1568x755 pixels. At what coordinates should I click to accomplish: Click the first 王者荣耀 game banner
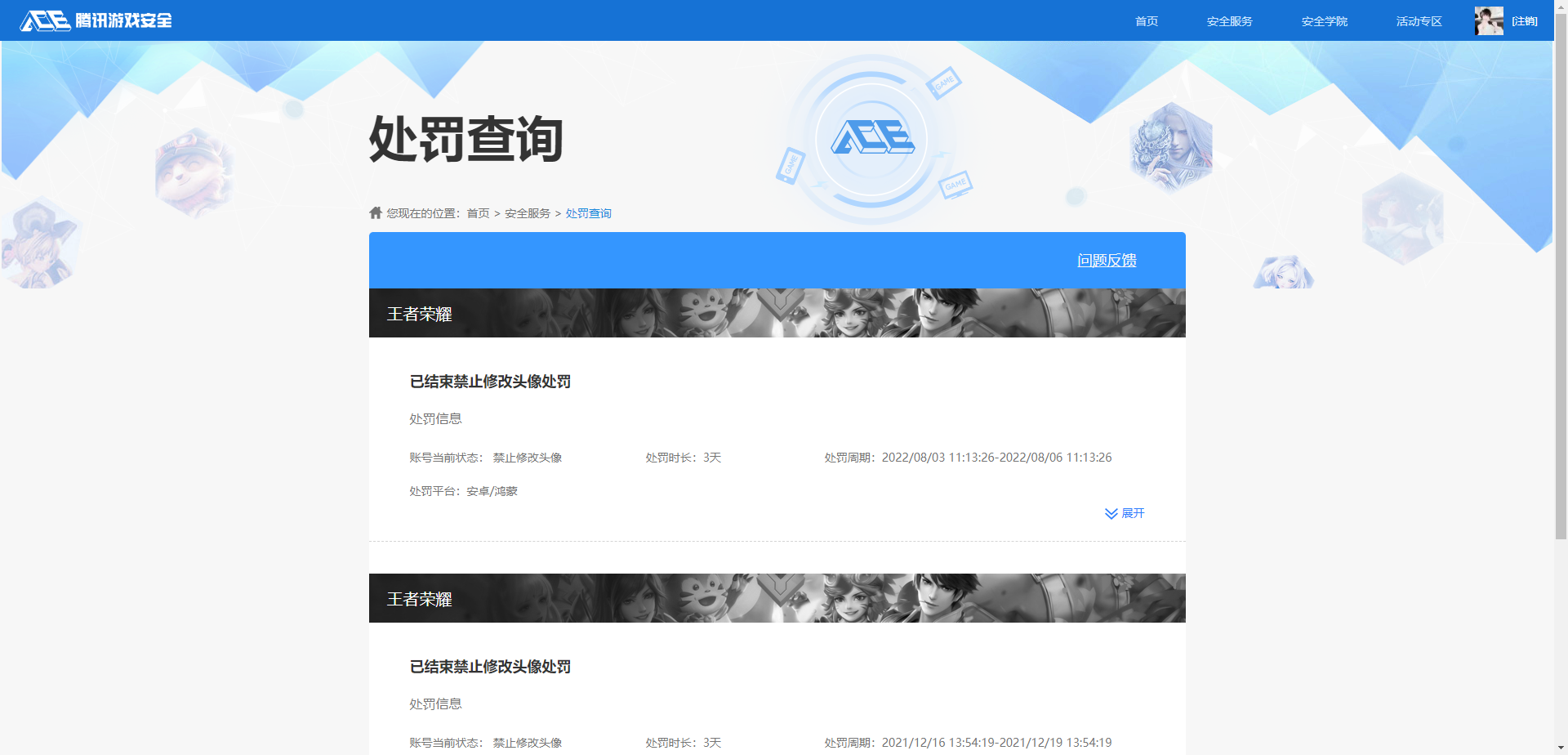[x=777, y=313]
